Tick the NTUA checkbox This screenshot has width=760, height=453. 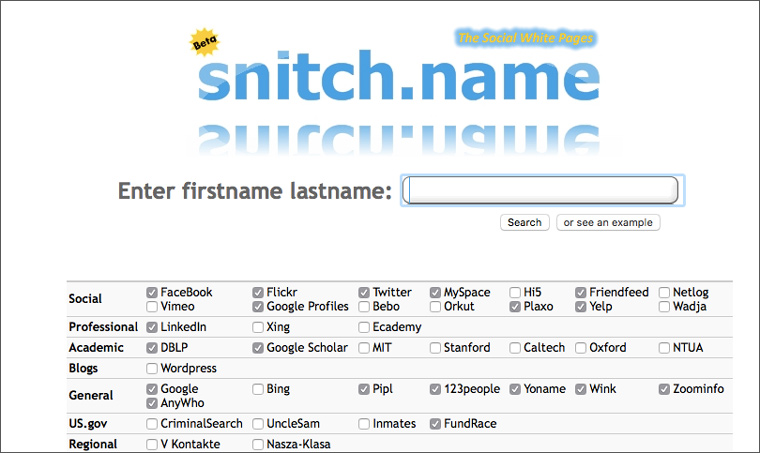[x=664, y=348]
